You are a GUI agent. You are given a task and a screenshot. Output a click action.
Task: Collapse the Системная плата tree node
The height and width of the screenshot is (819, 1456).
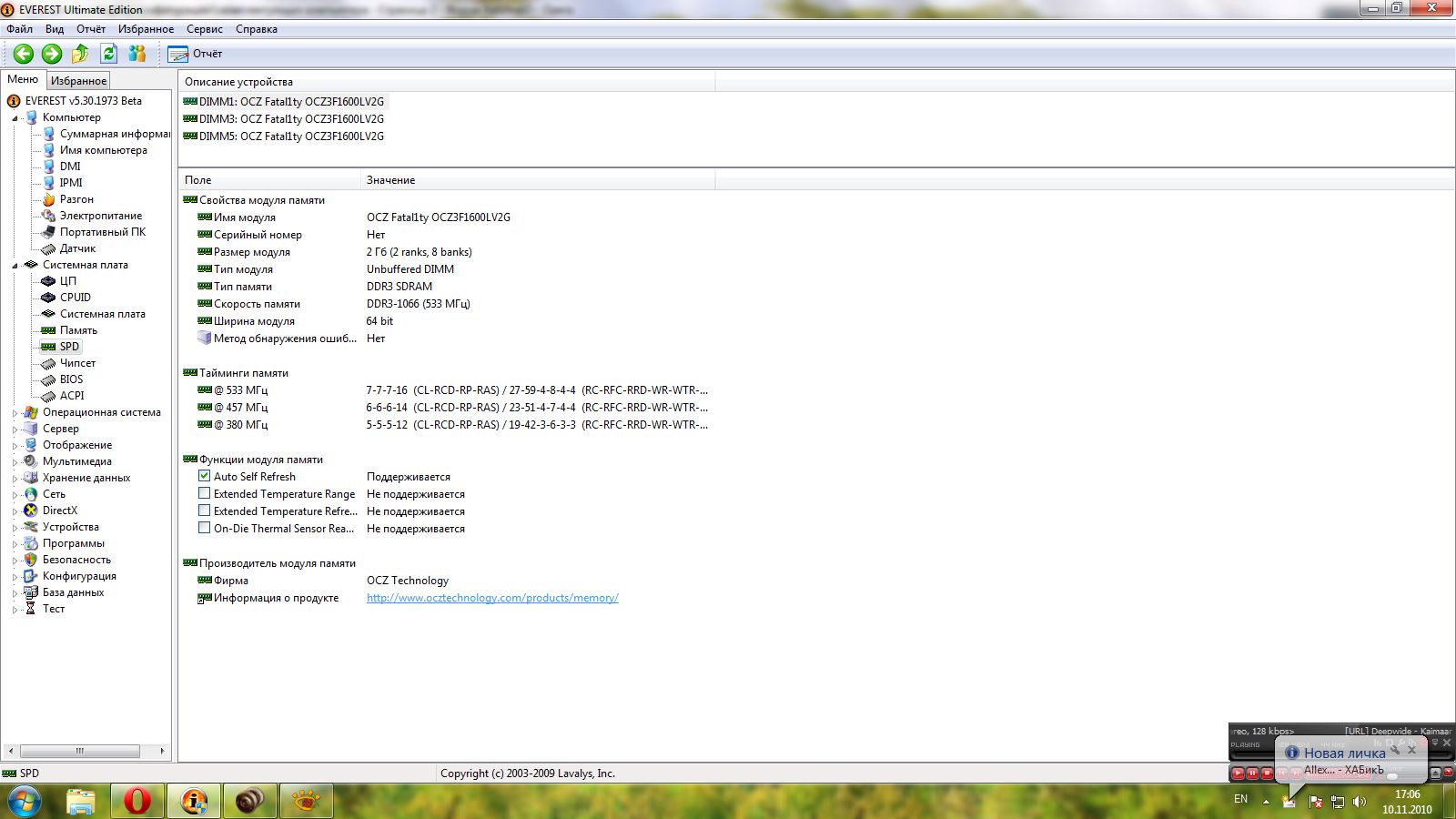[x=15, y=266]
